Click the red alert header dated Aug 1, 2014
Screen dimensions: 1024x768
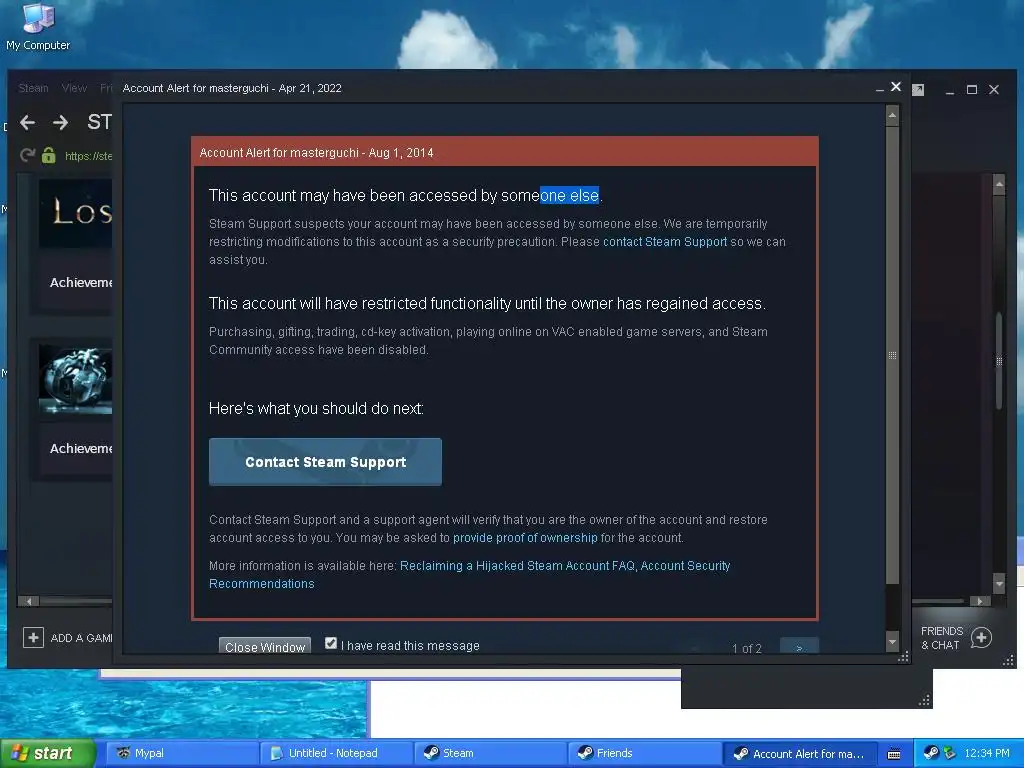pyautogui.click(x=505, y=152)
